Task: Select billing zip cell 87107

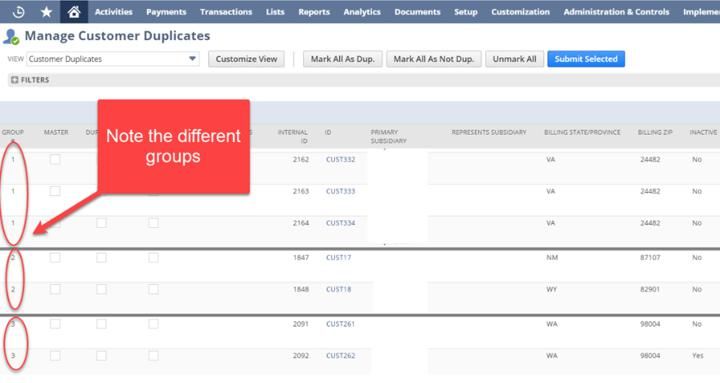Action: (650, 258)
